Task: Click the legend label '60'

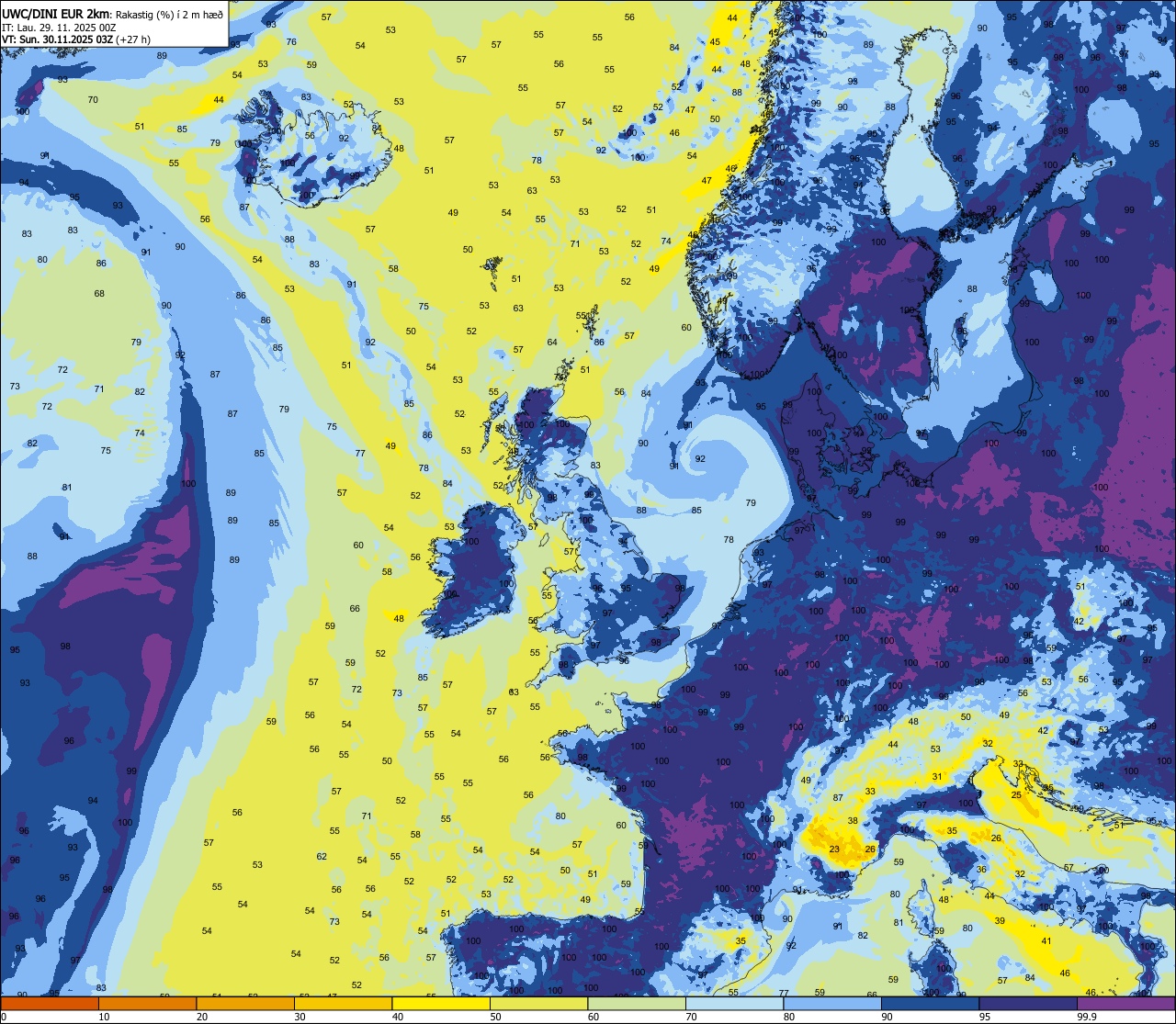Action: pyautogui.click(x=594, y=1017)
